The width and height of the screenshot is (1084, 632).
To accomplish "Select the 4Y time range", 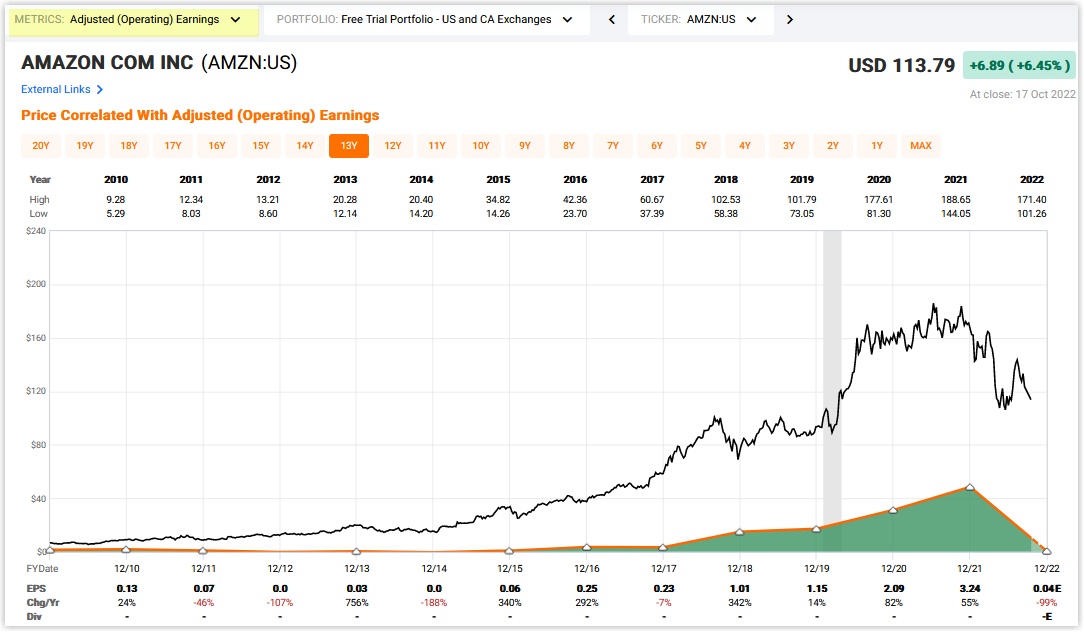I will tap(745, 146).
